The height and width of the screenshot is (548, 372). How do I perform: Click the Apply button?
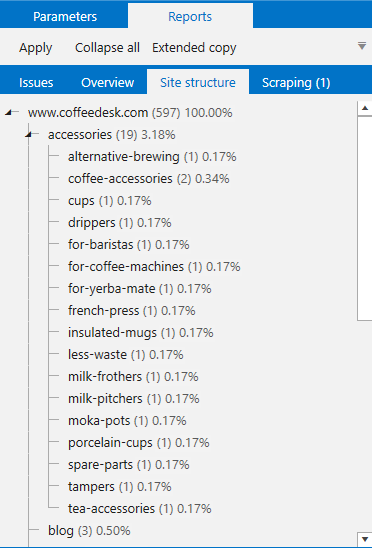36,48
